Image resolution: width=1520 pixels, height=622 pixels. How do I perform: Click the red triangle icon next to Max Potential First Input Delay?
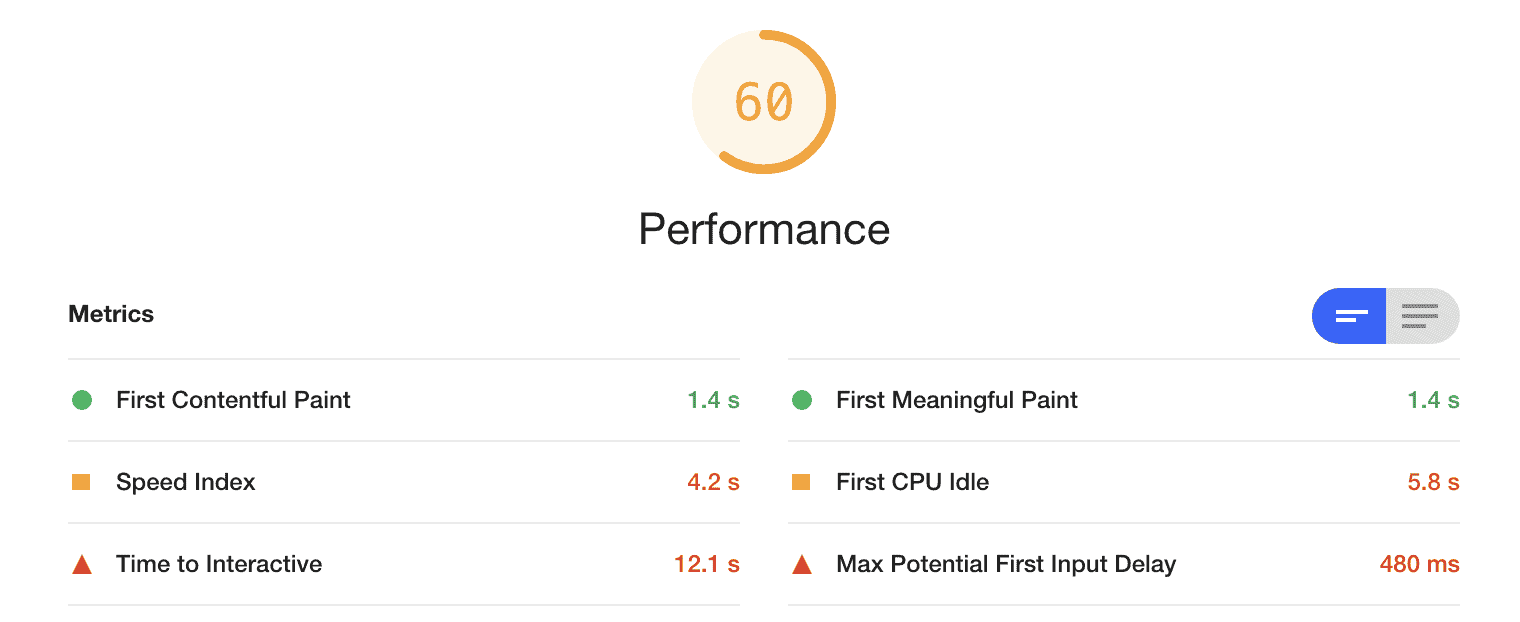[x=803, y=564]
